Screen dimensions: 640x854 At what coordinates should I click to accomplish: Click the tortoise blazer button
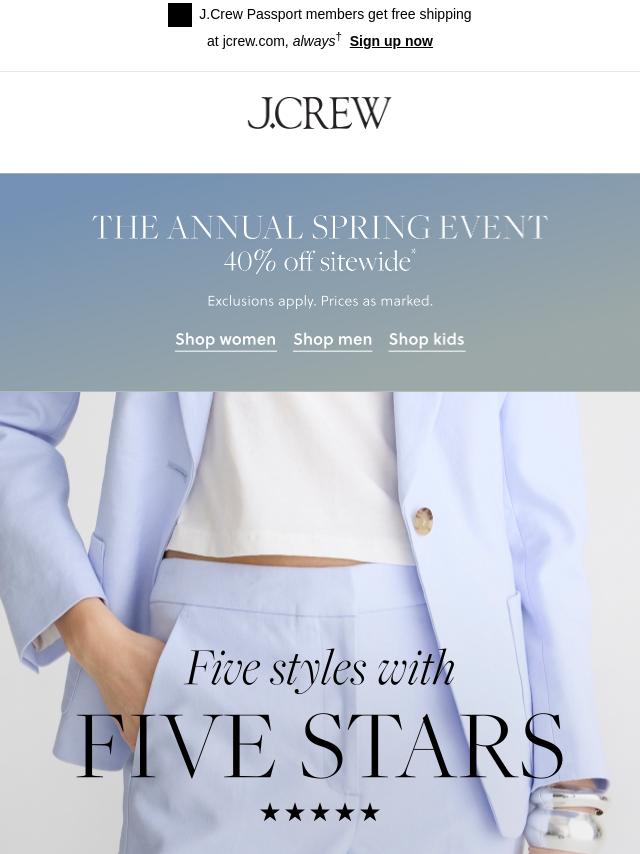pos(423,521)
